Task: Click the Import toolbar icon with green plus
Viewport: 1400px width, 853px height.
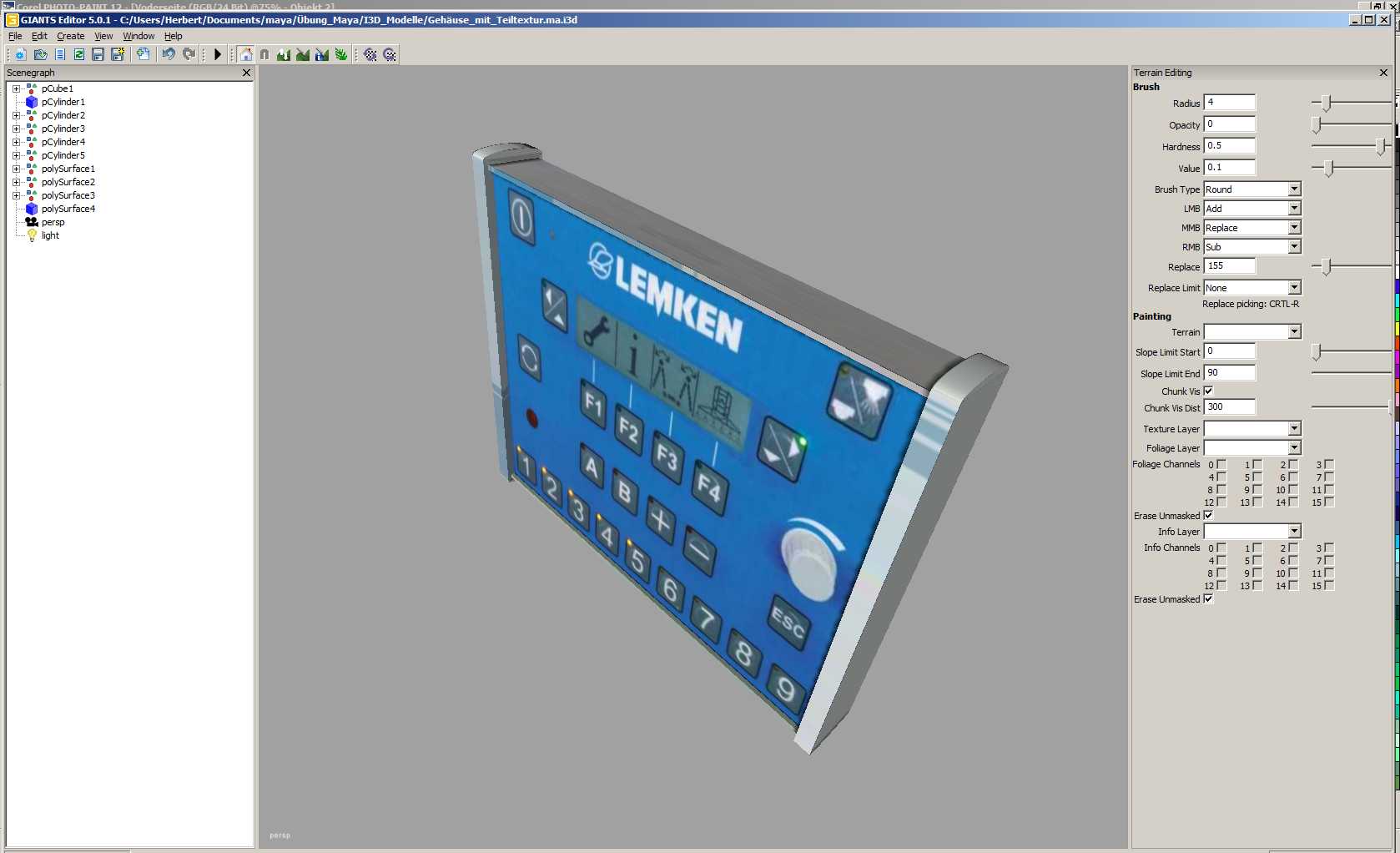Action: 144,54
